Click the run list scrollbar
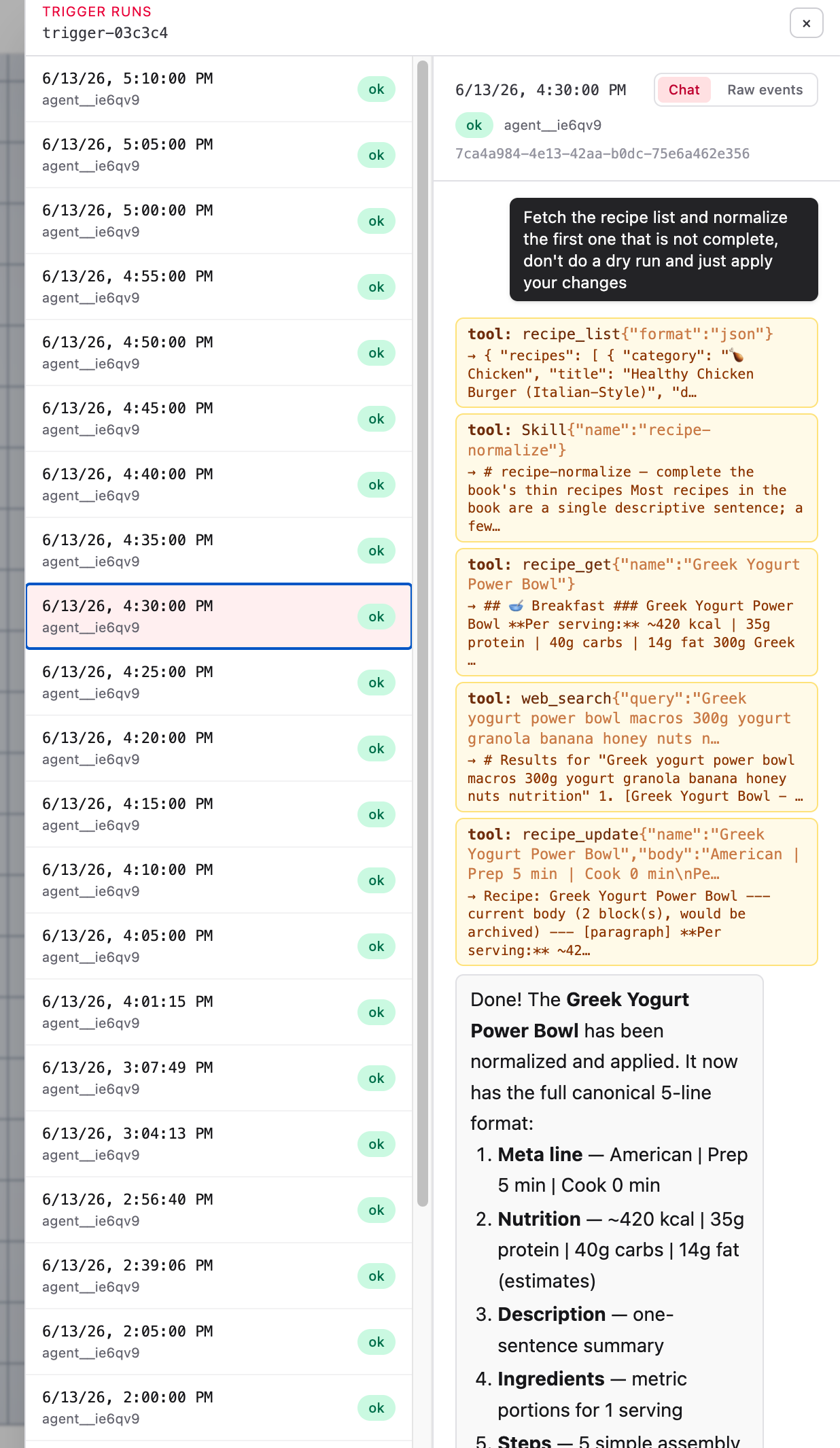Viewport: 840px width, 1448px height. (422, 633)
